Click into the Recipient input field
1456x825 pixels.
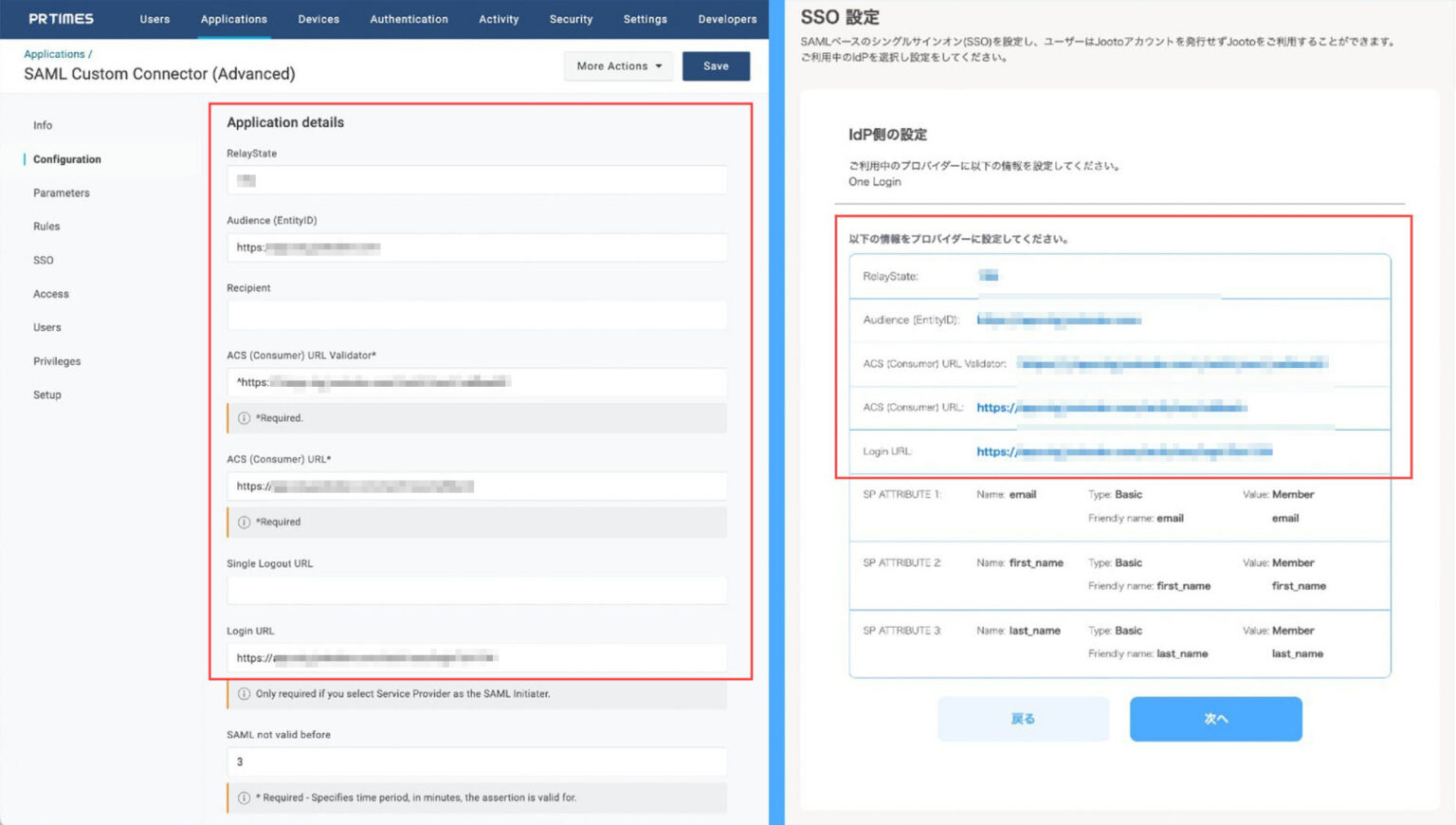pos(477,316)
